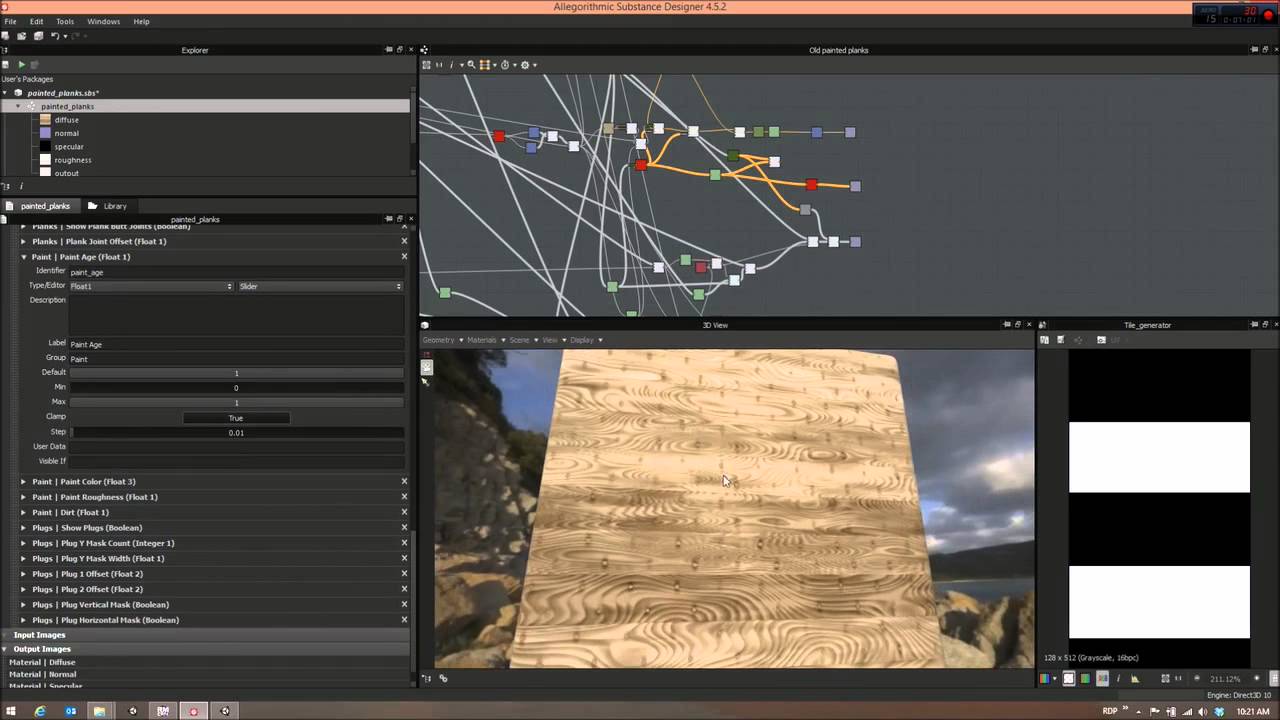Viewport: 1280px width, 720px height.
Task: Click the open package icon in main toolbar
Action: (21, 36)
